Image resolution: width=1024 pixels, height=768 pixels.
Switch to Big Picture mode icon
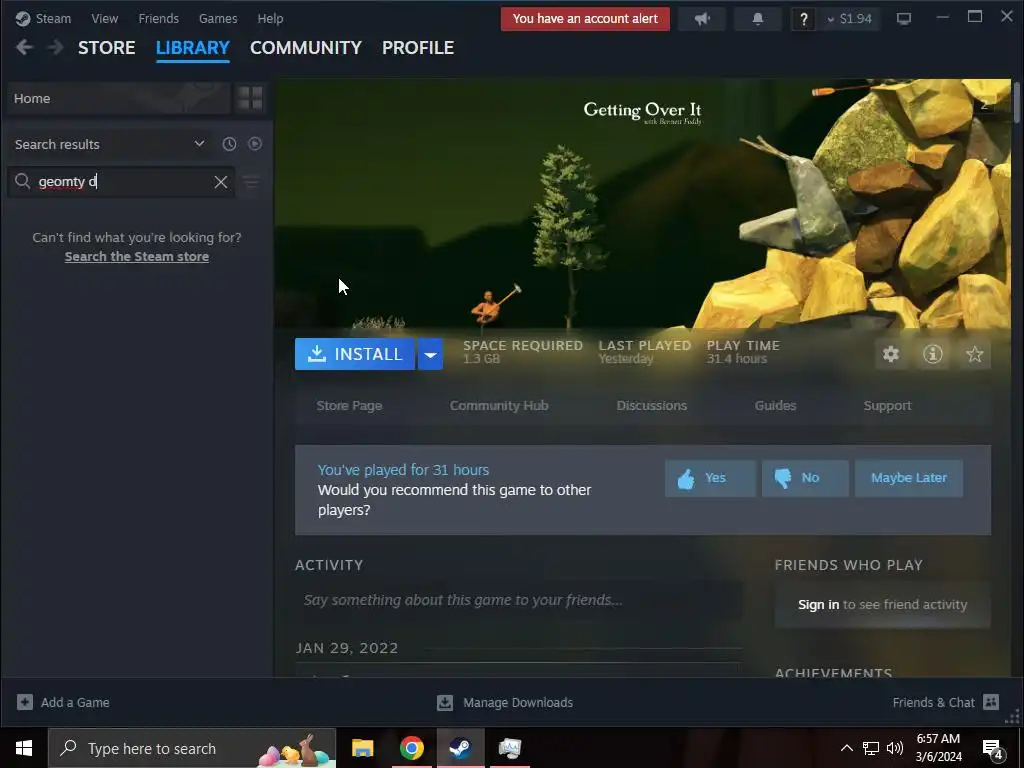tap(904, 19)
